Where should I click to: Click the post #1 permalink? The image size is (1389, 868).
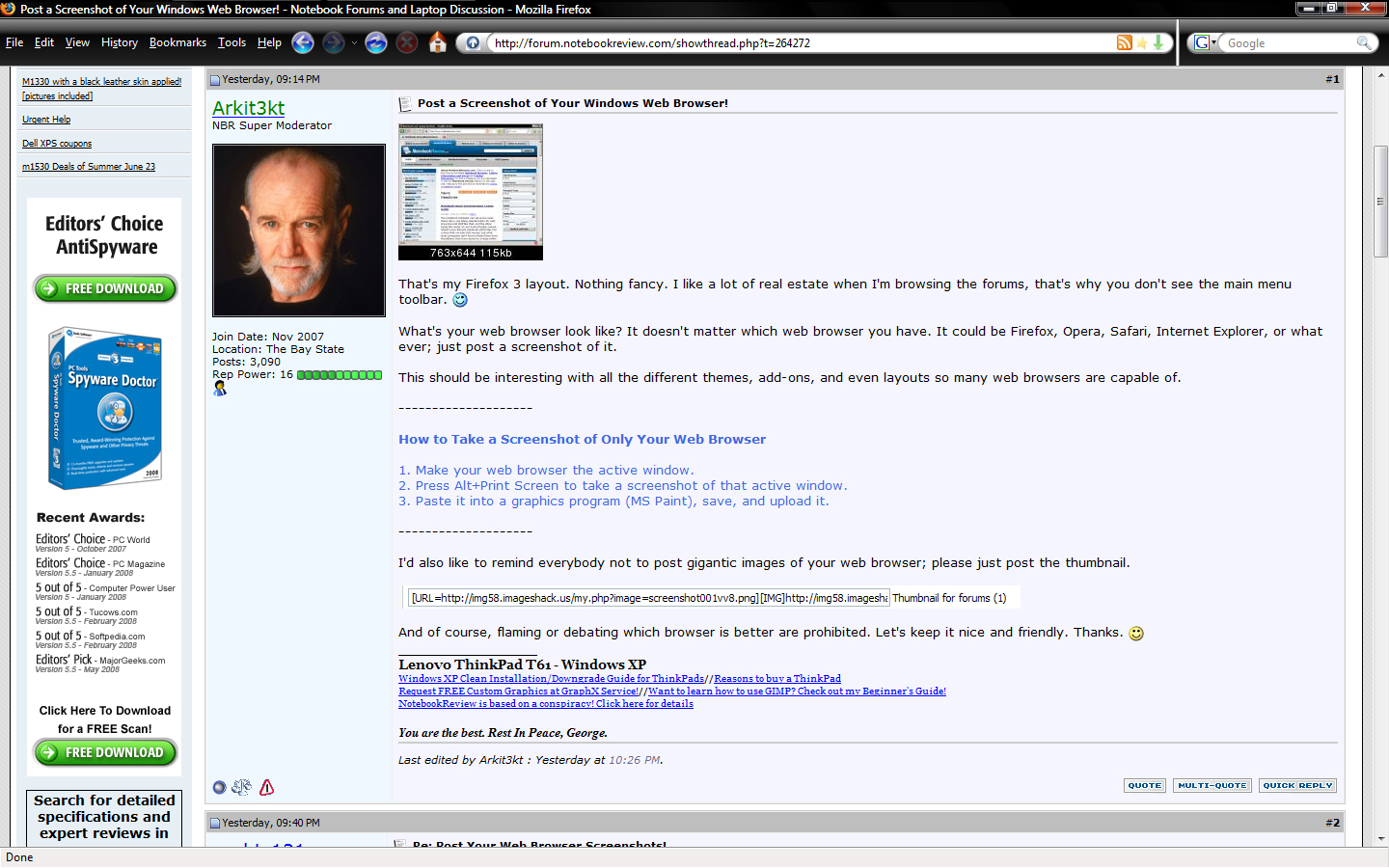(1332, 79)
